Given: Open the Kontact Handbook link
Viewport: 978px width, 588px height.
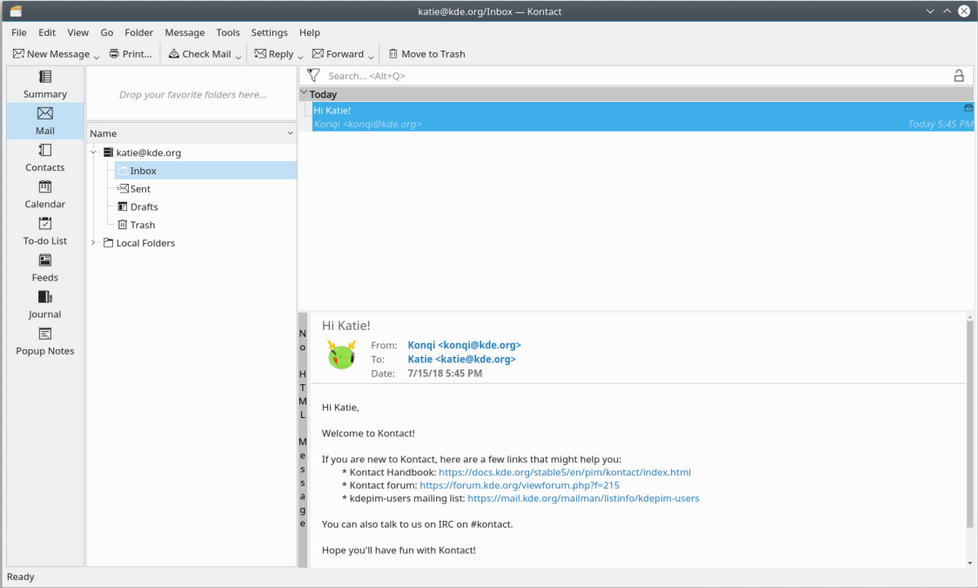Looking at the screenshot, I should [564, 472].
